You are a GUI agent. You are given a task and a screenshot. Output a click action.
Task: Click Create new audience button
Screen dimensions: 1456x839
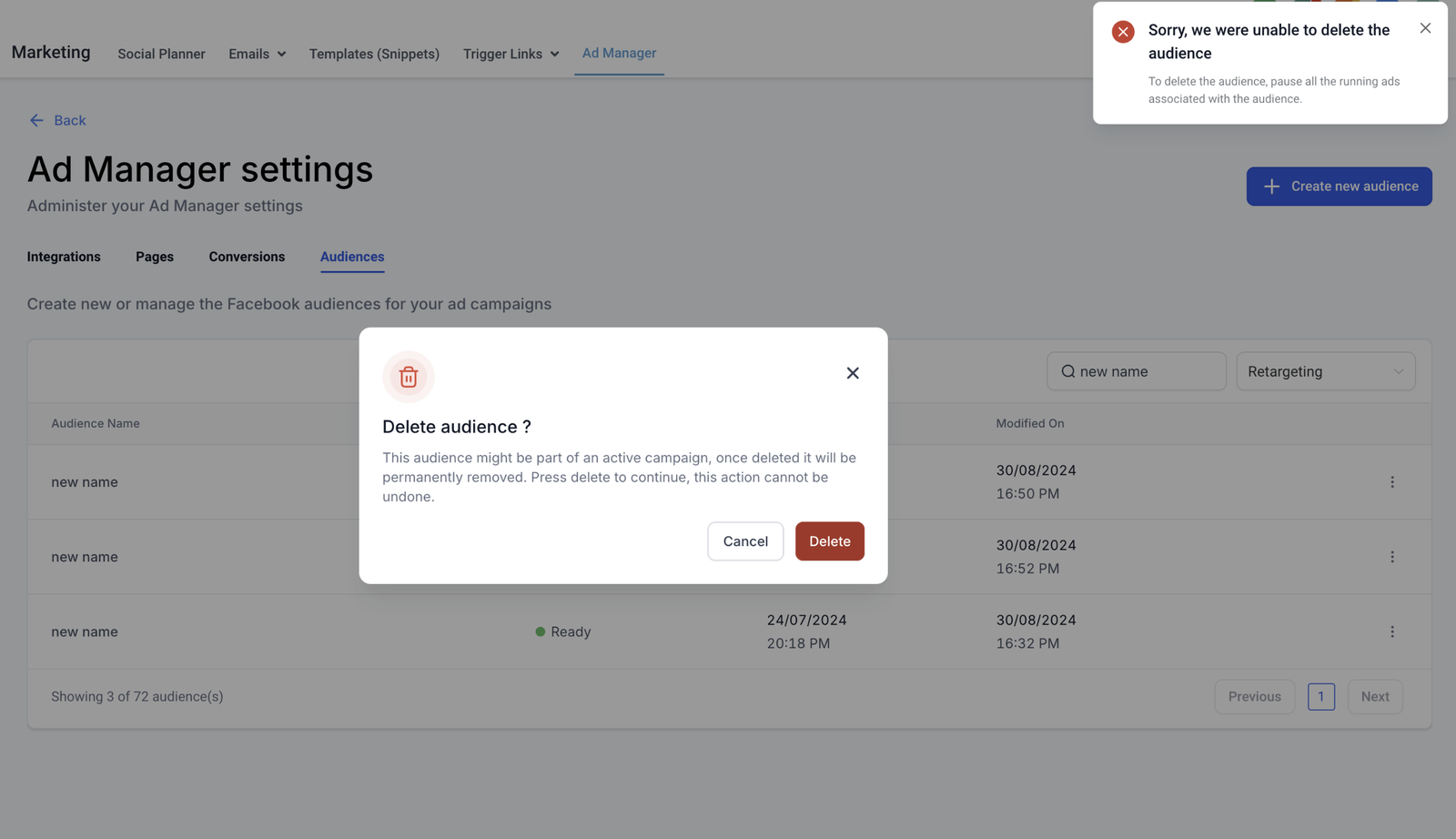[1339, 187]
